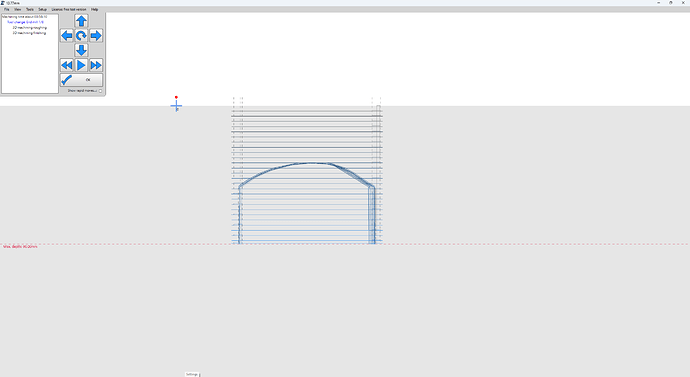
Task: Open the View menu
Action: (x=18, y=9)
